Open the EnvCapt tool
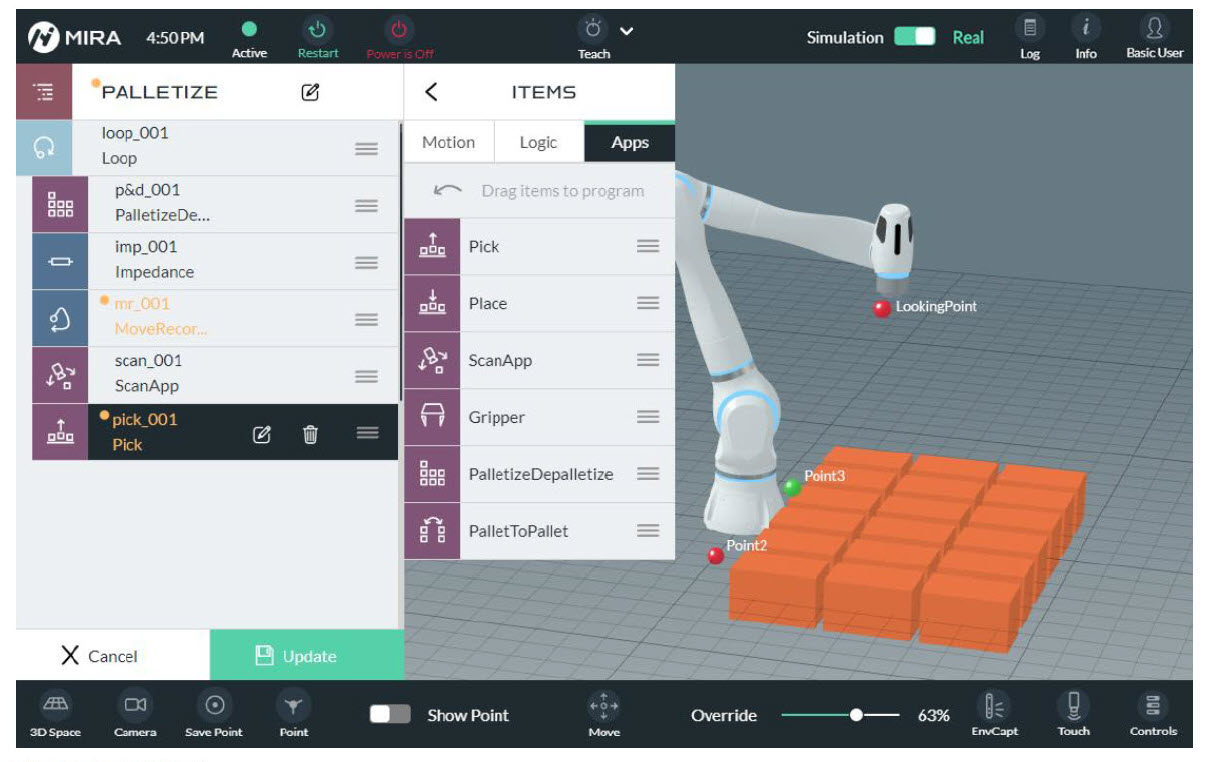This screenshot has height=762, width=1208. (995, 714)
